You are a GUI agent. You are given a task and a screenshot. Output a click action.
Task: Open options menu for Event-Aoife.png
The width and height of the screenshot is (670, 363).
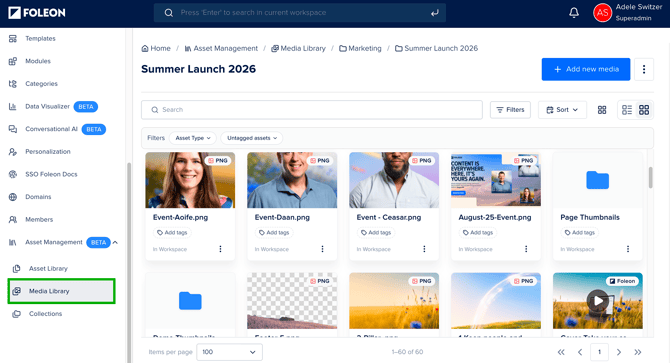point(220,249)
